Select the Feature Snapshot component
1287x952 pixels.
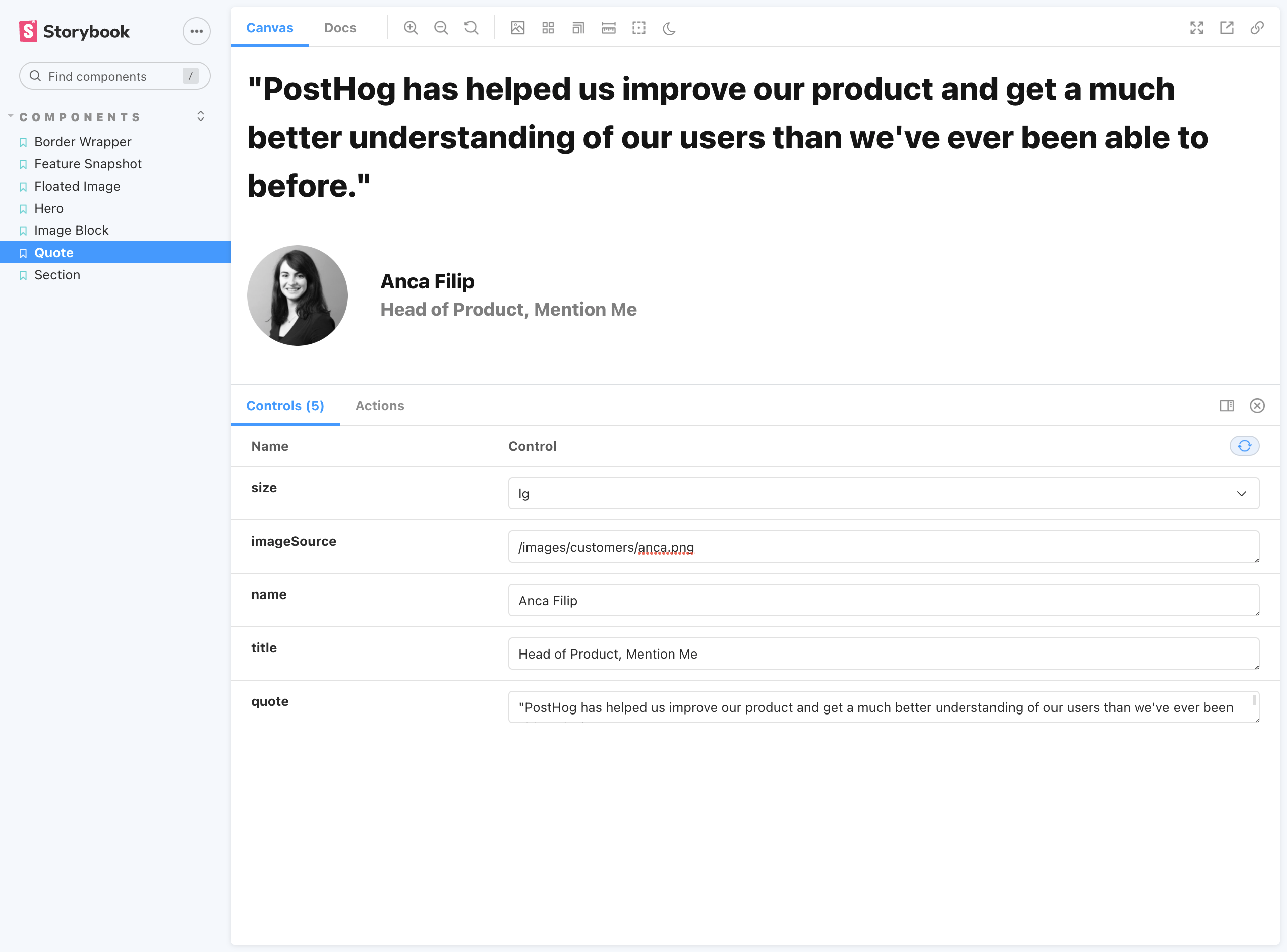pos(88,164)
